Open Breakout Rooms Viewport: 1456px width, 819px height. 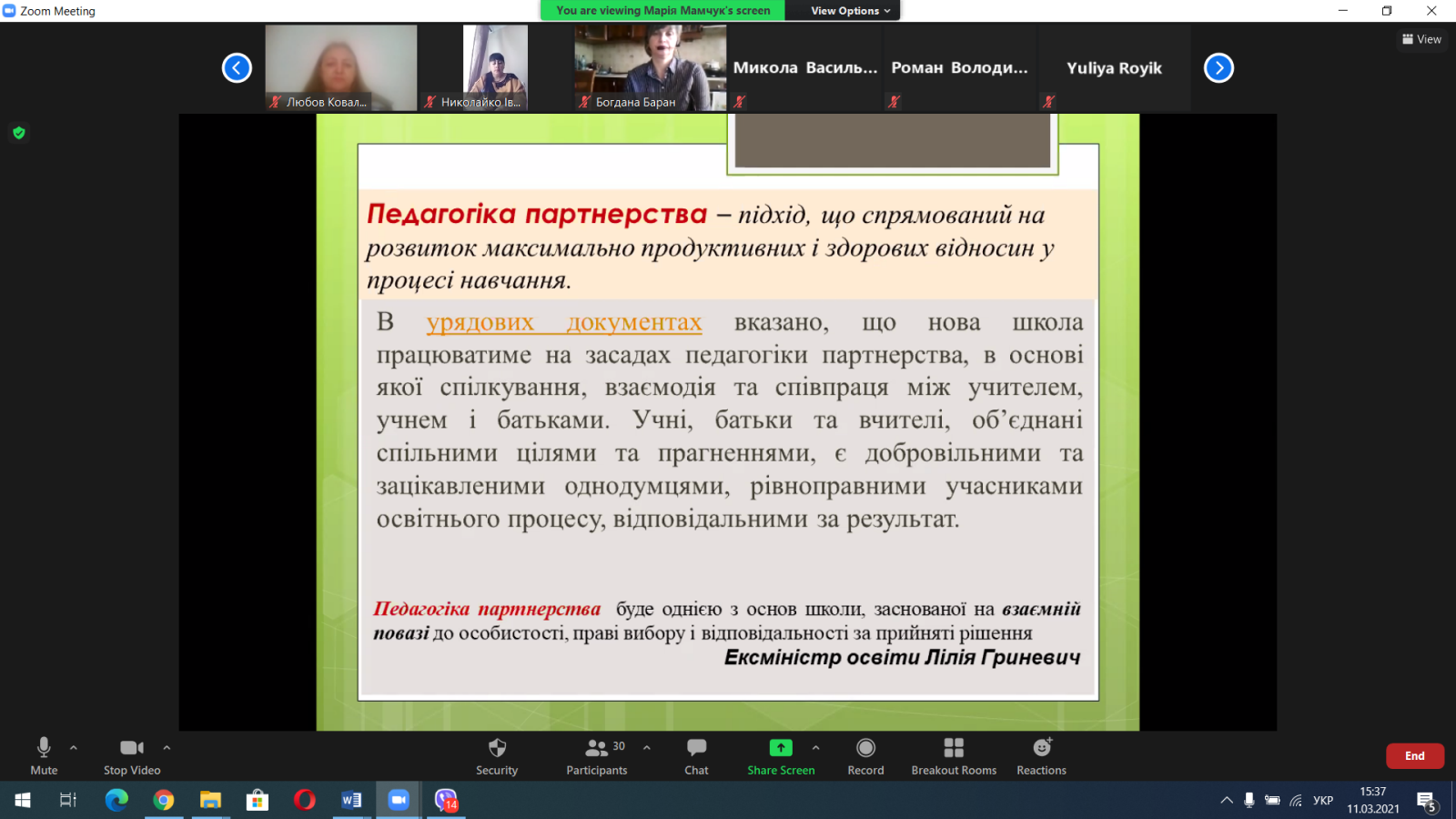pos(954,755)
